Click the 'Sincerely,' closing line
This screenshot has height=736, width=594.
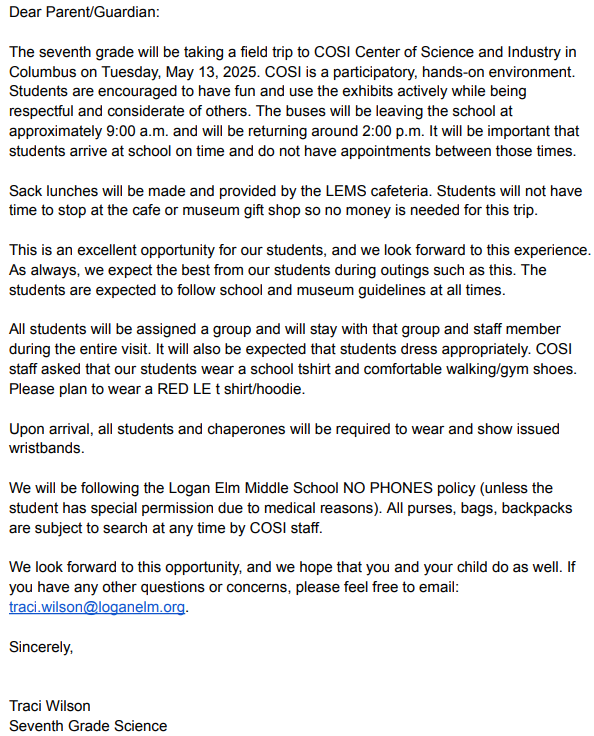tap(41, 647)
